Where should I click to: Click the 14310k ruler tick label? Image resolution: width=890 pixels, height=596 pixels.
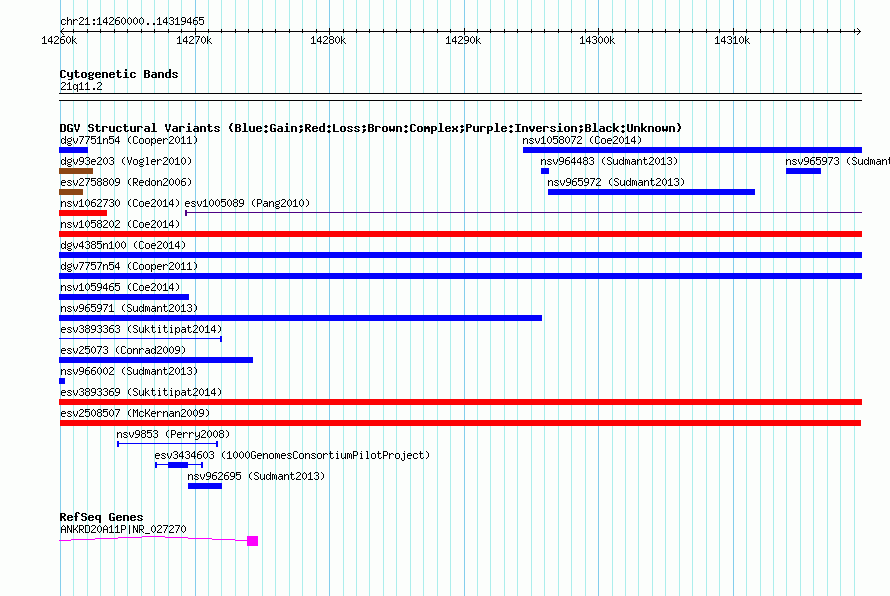click(x=732, y=40)
